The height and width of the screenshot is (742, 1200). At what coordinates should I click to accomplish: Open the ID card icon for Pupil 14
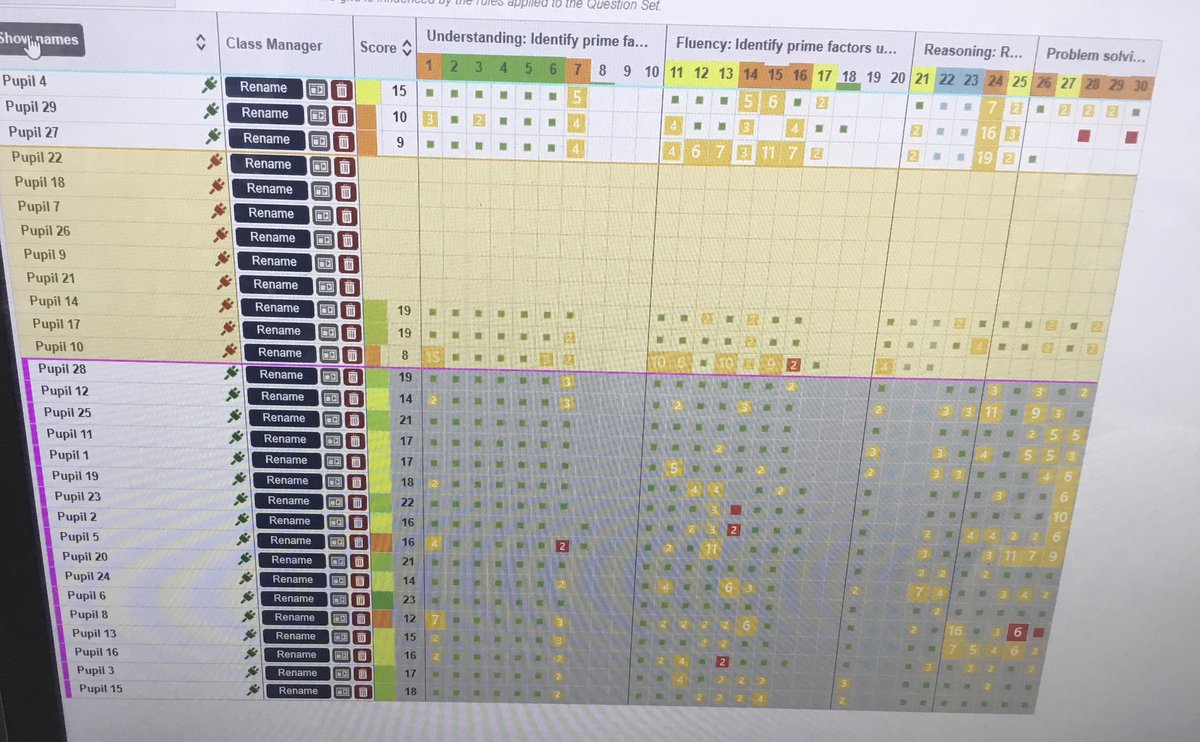(x=328, y=309)
